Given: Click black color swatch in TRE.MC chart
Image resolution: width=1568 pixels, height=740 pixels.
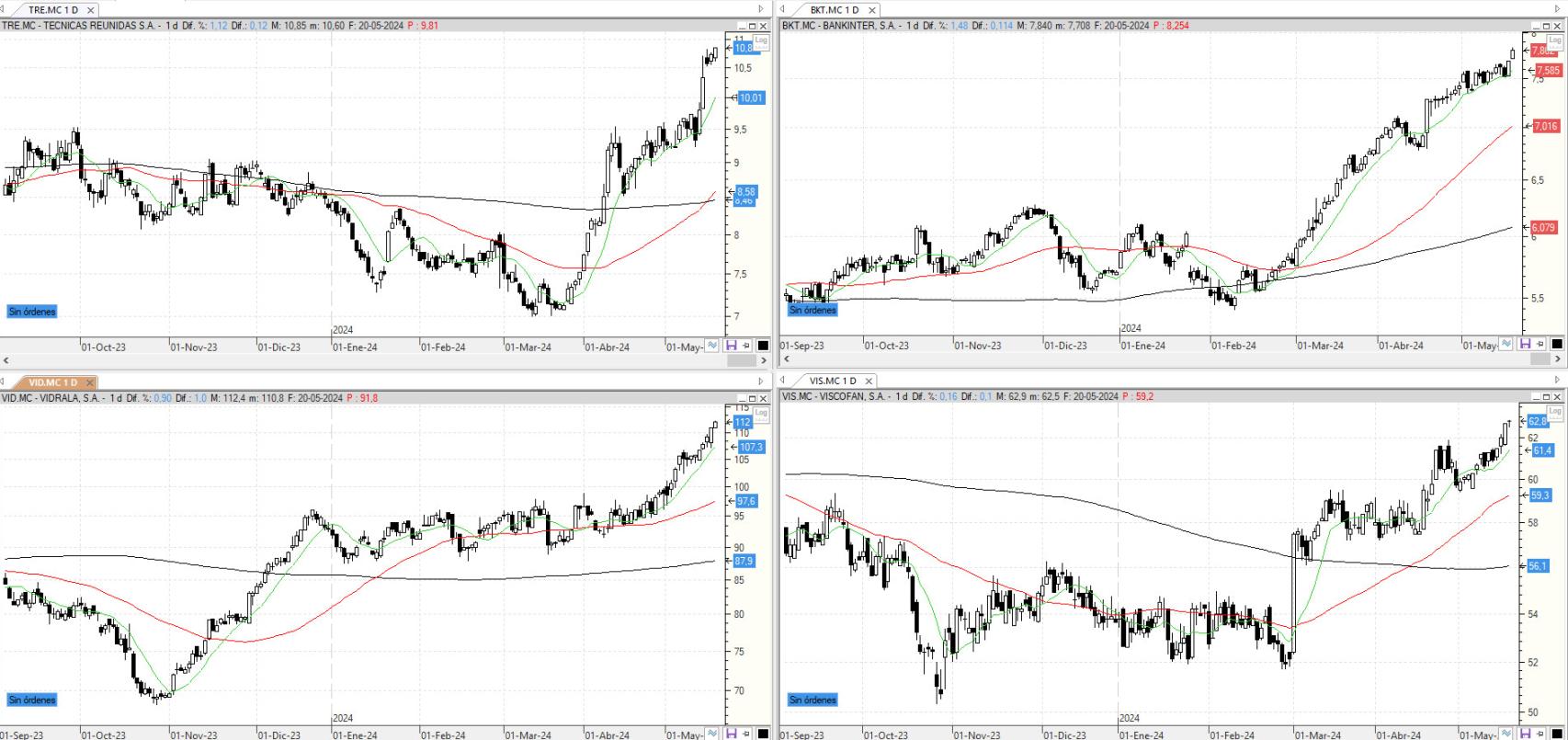Looking at the screenshot, I should (x=763, y=346).
